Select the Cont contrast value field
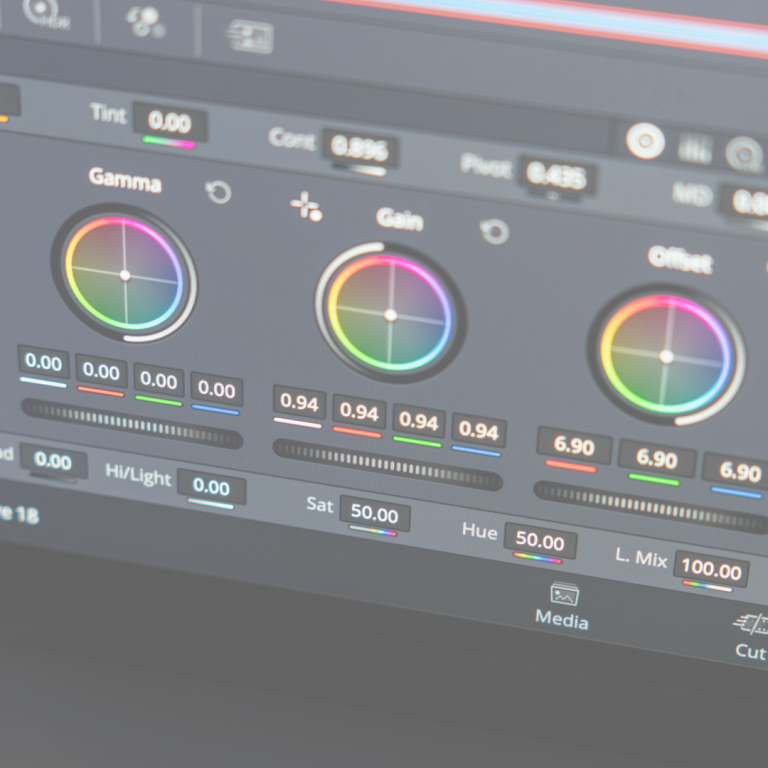This screenshot has width=768, height=768. pos(360,148)
